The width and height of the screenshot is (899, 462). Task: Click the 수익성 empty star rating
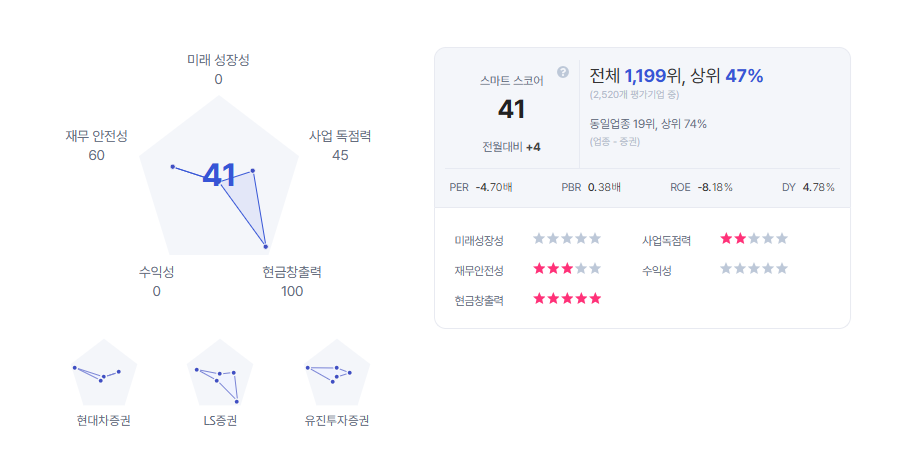click(x=754, y=268)
